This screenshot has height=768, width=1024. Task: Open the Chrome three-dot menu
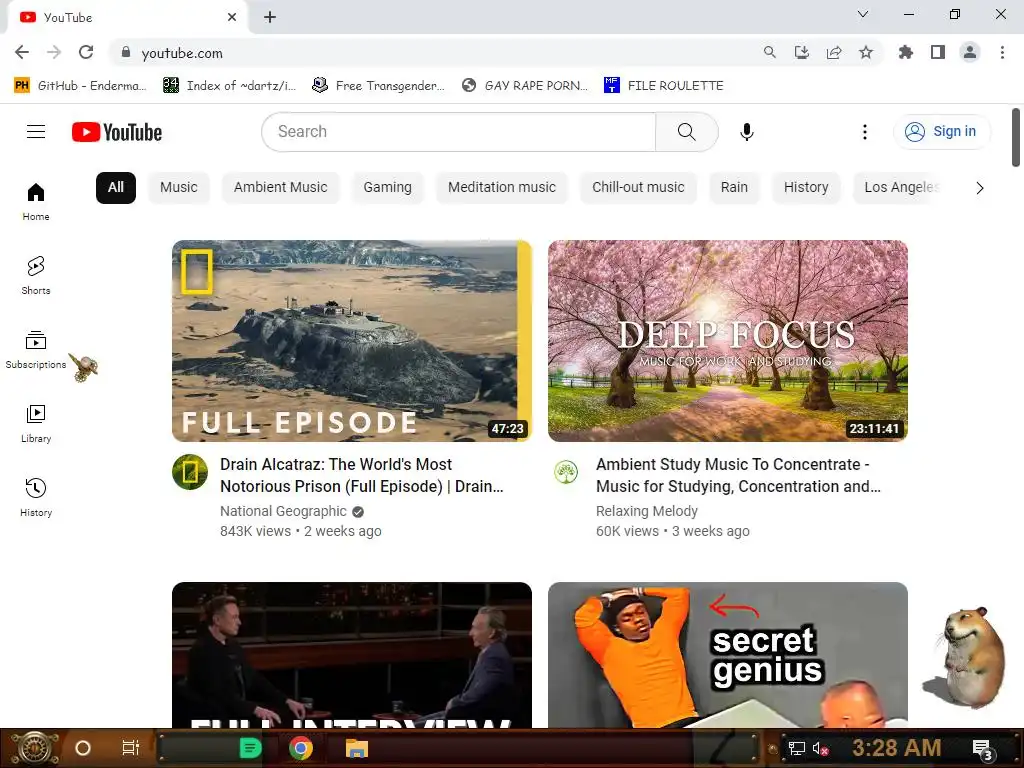pos(1002,52)
